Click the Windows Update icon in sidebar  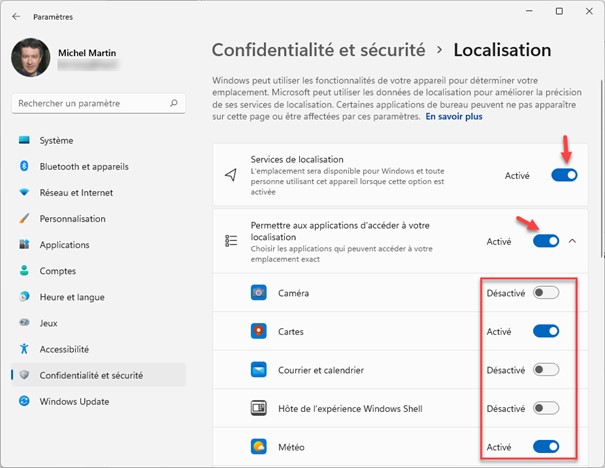click(x=24, y=401)
